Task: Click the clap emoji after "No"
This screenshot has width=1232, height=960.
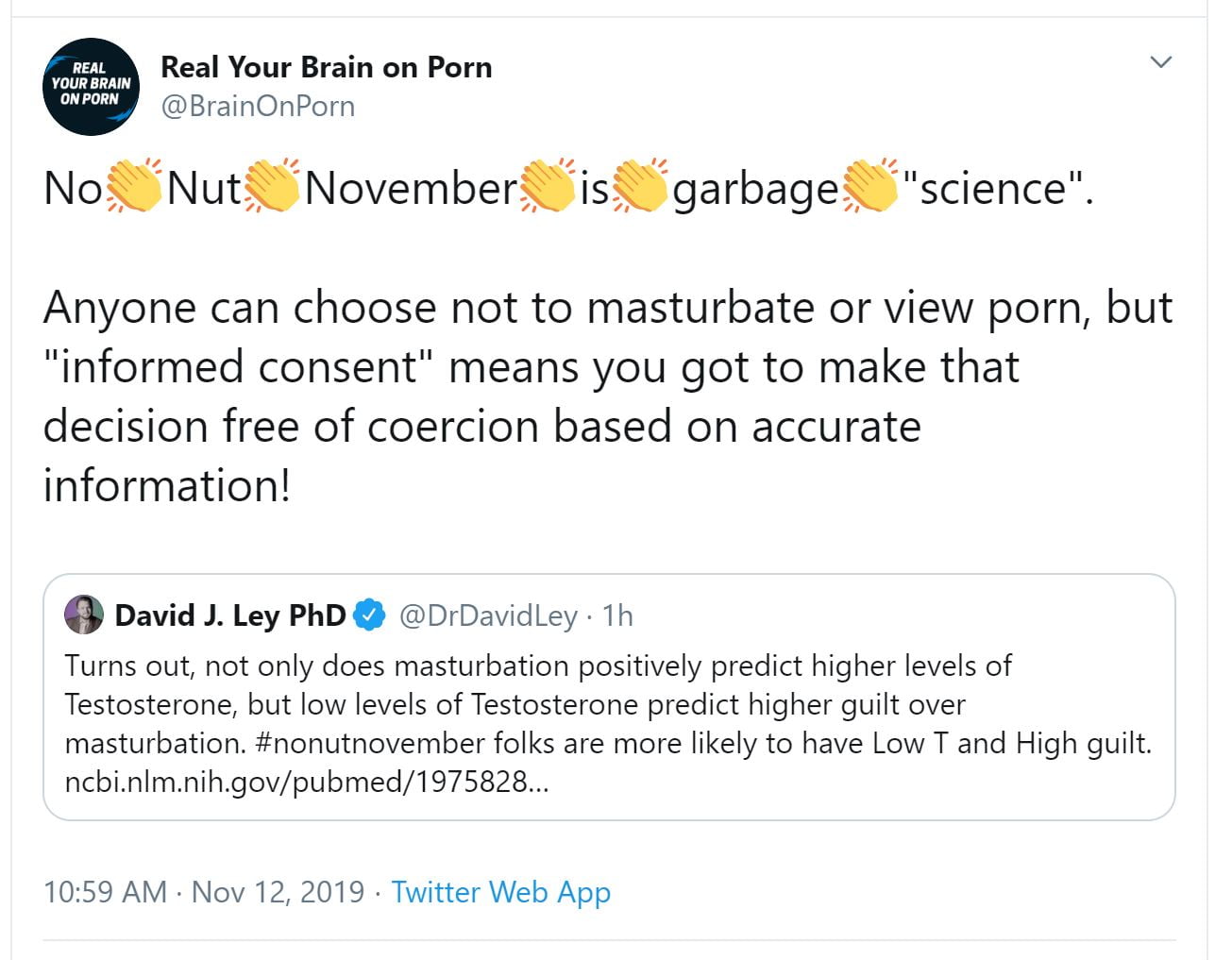Action: pos(134,186)
